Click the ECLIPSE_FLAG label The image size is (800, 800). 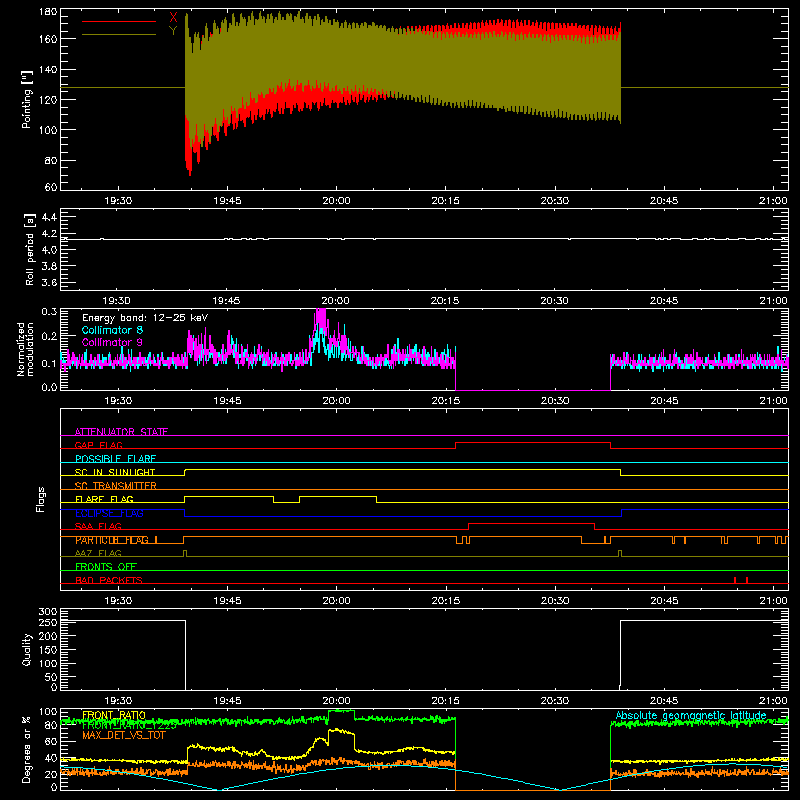click(109, 513)
